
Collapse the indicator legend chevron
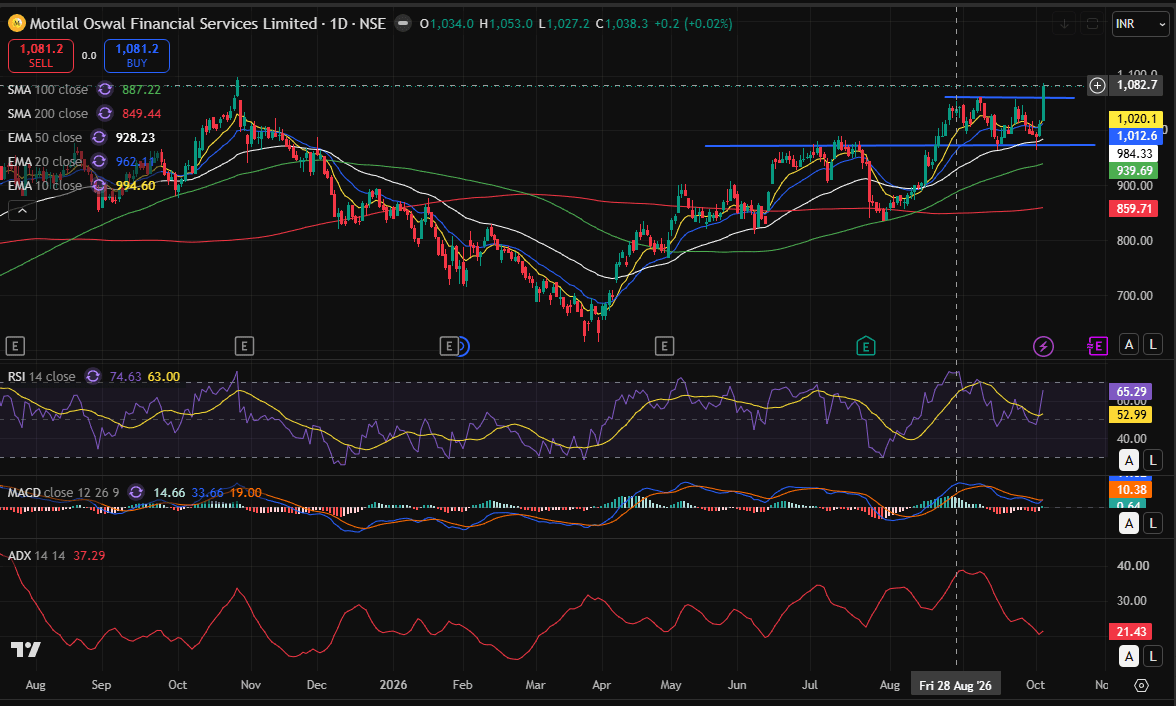(x=22, y=211)
